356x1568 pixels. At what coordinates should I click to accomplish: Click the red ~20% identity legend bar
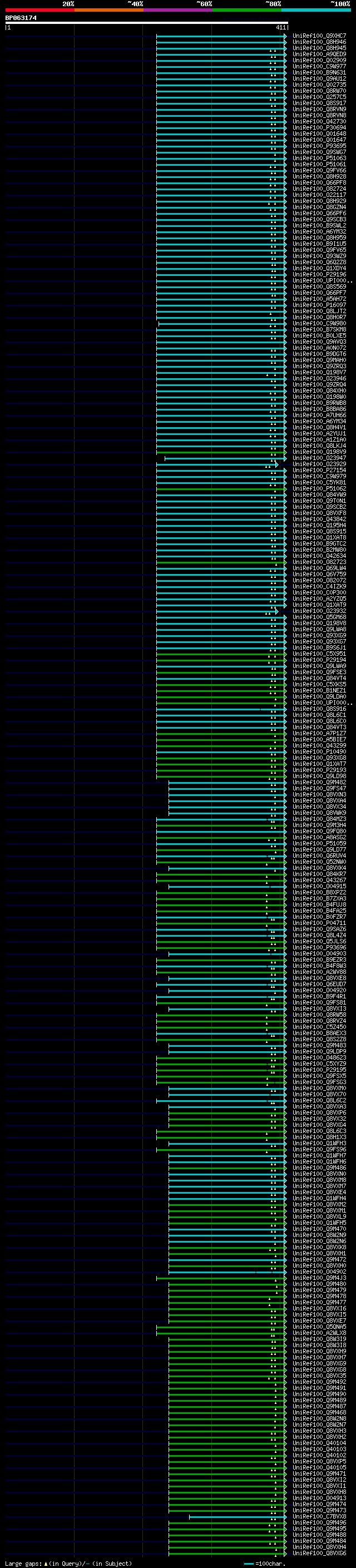(x=39, y=10)
